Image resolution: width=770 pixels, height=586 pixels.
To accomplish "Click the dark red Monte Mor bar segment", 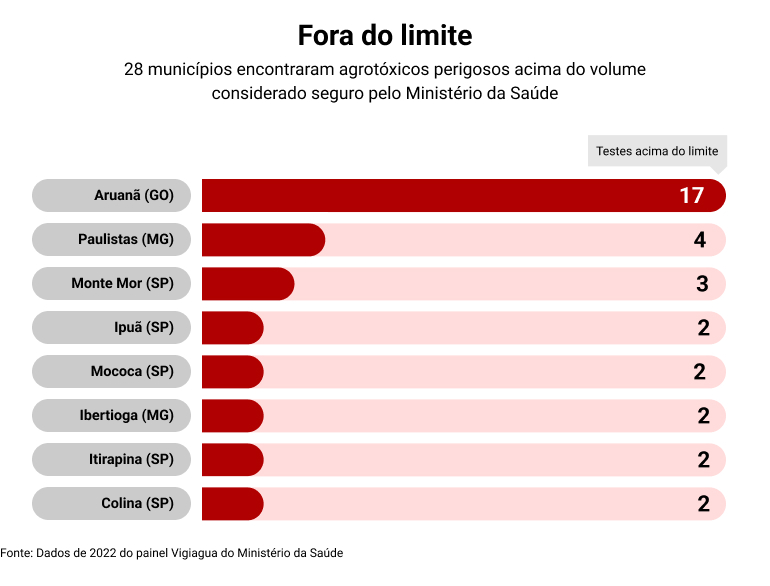I will [247, 284].
